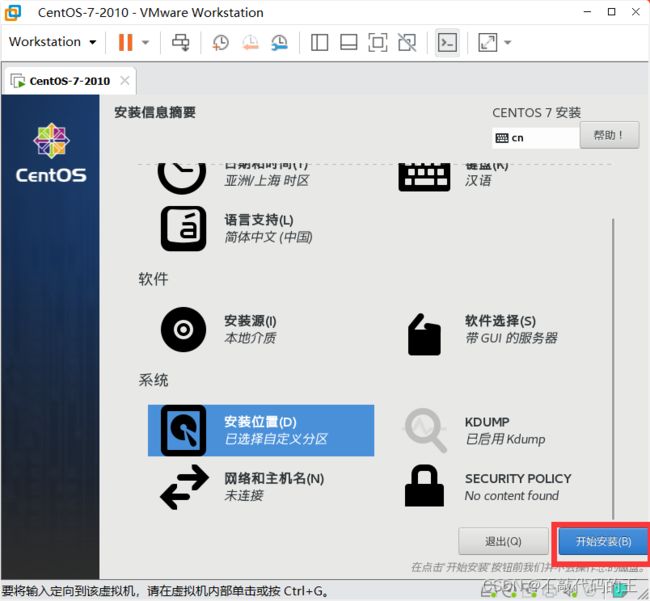Click the cn keyboard layout indicator

point(535,138)
